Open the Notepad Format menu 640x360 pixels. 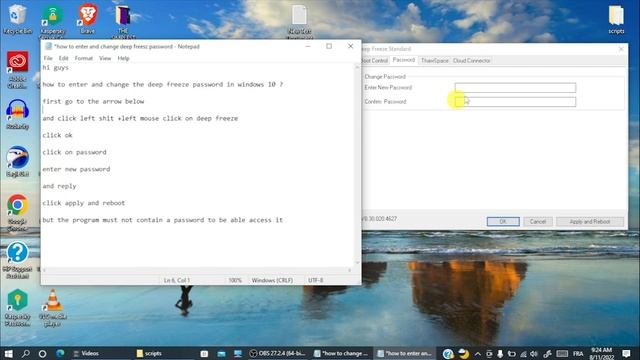[84, 58]
